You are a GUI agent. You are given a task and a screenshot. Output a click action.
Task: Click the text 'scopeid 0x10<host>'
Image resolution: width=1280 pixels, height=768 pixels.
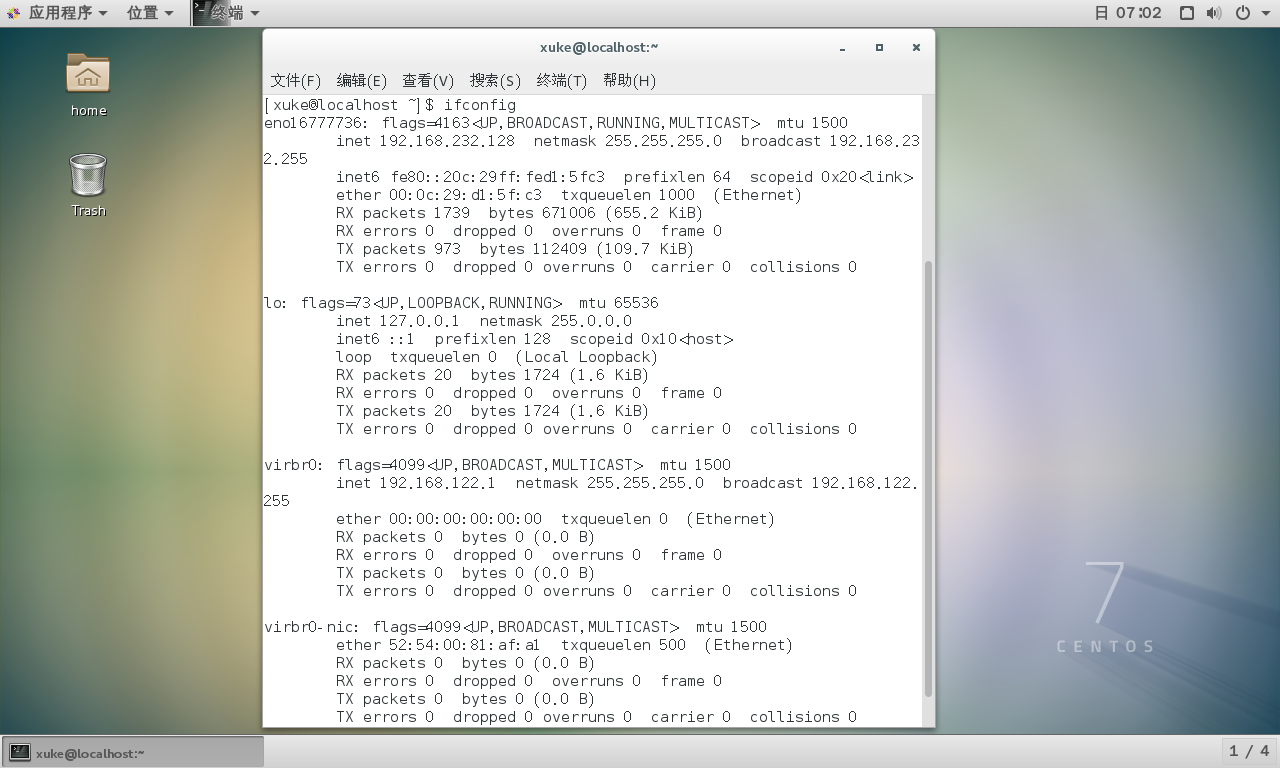pos(651,339)
